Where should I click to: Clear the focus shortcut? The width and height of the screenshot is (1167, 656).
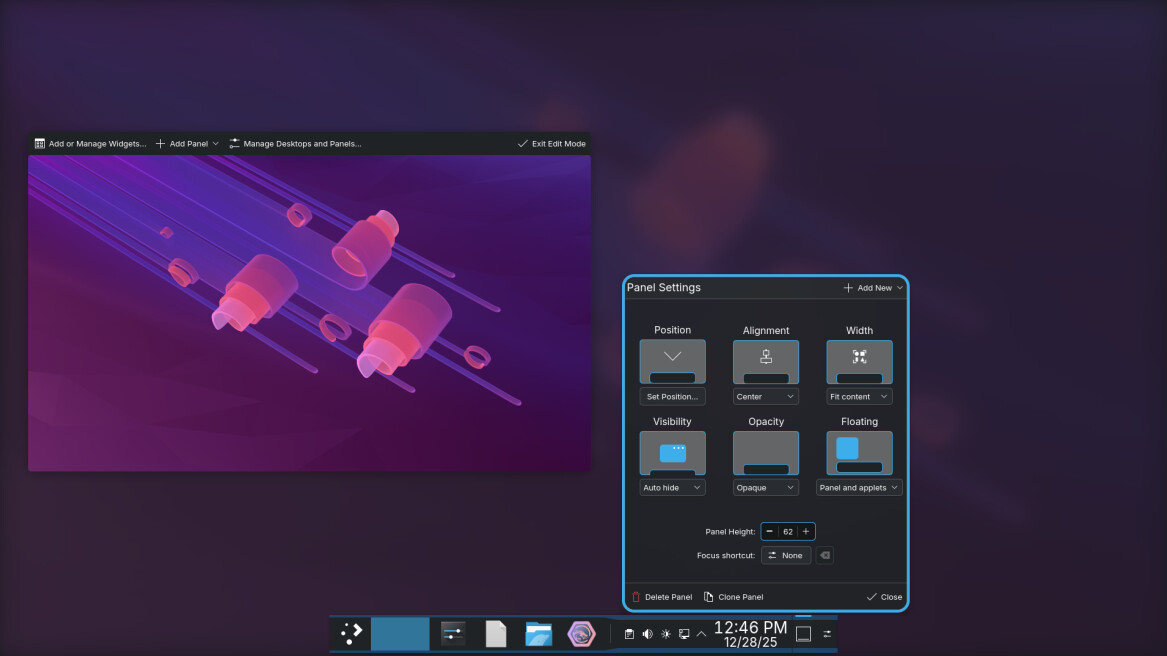tap(825, 555)
